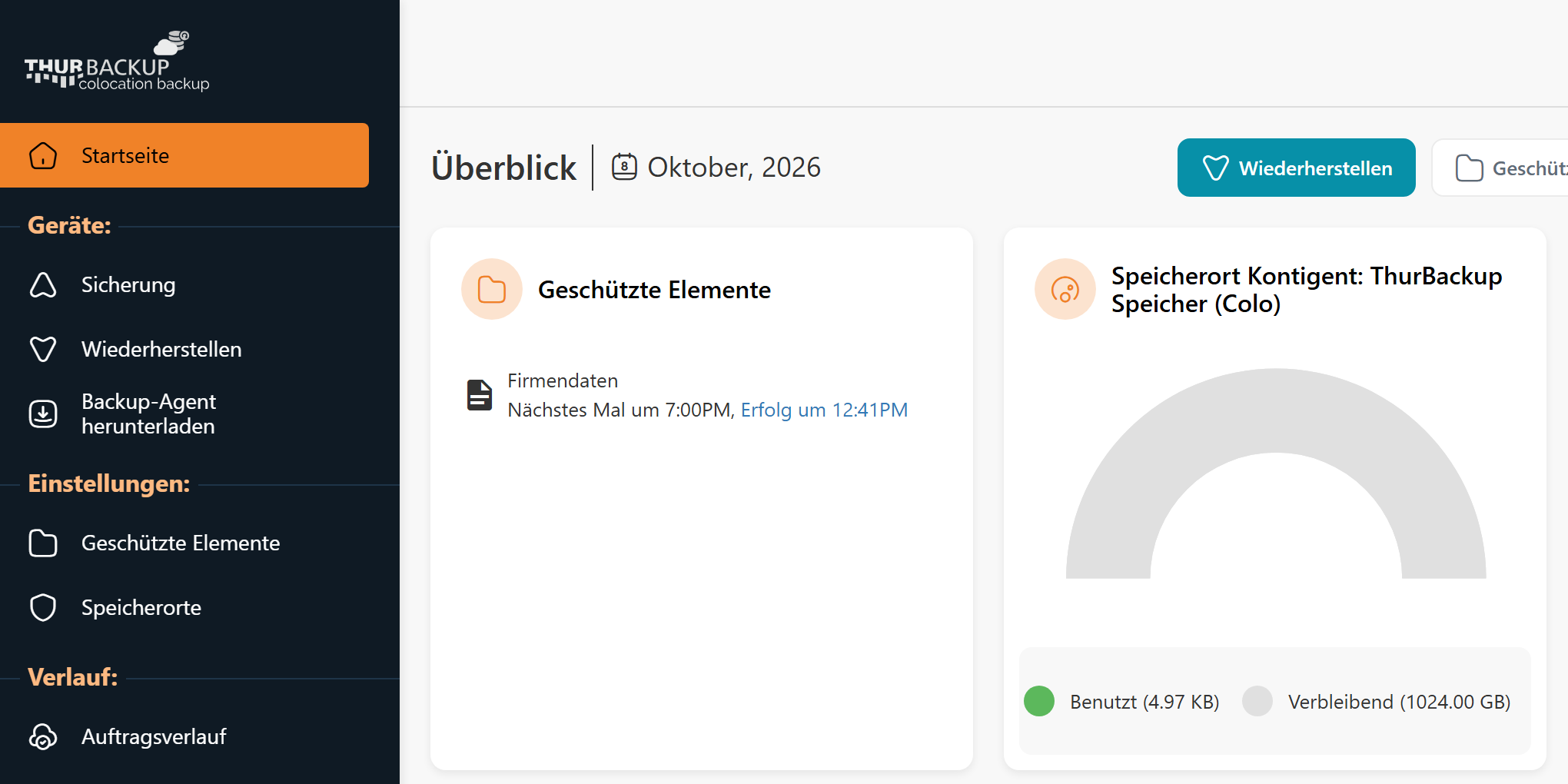Image resolution: width=1568 pixels, height=784 pixels.
Task: Click the Verbleibend (1024.00 GB) label
Action: point(1400,702)
